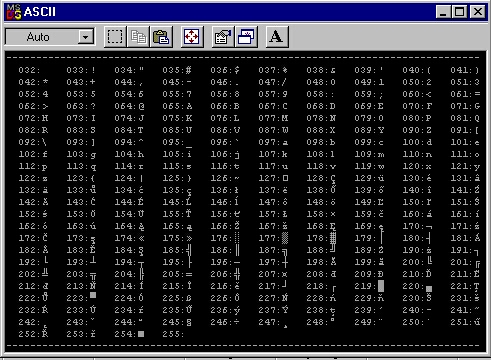
Task: Expand the Auto font size dropdown arrow
Action: tap(86, 37)
